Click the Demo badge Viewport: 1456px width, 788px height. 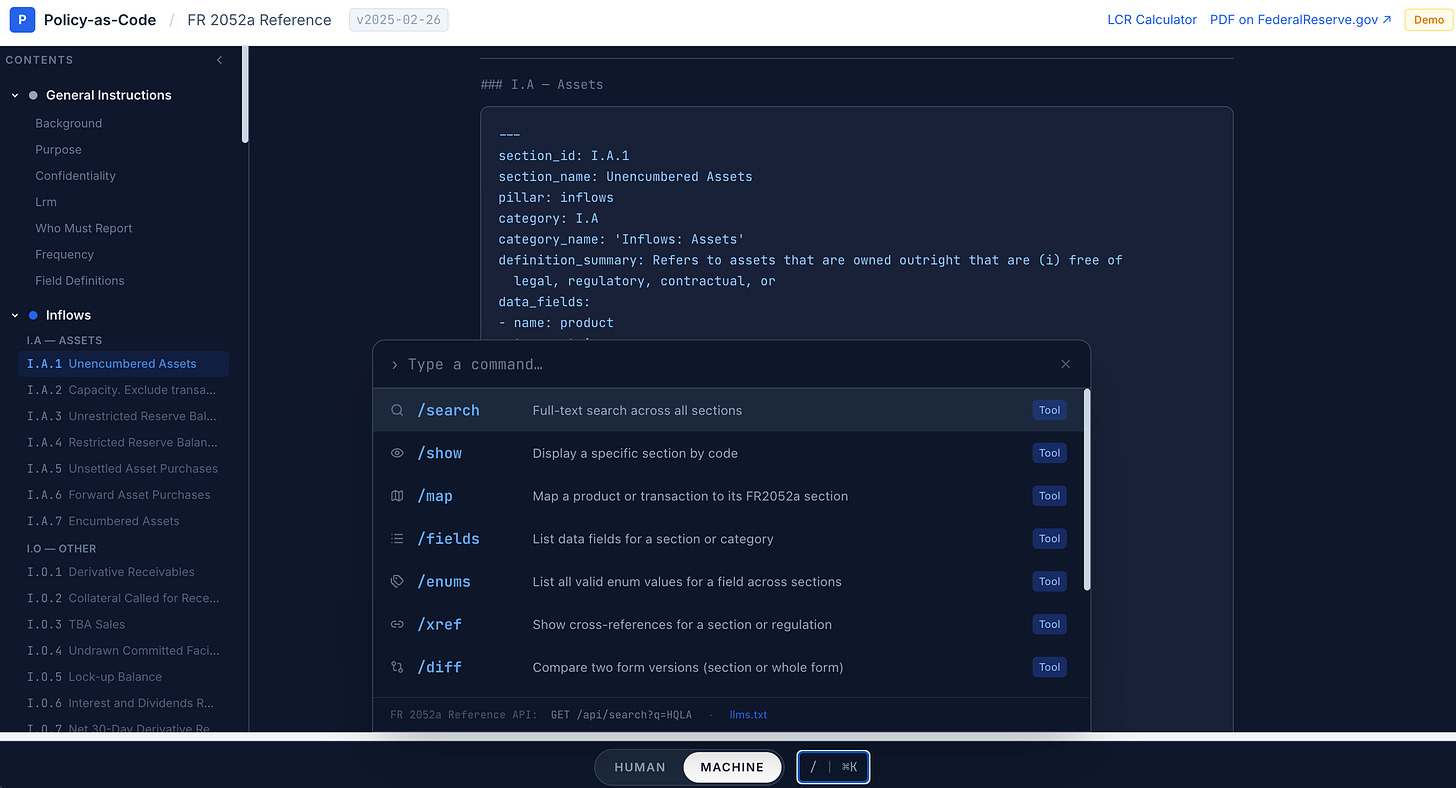pyautogui.click(x=1429, y=19)
